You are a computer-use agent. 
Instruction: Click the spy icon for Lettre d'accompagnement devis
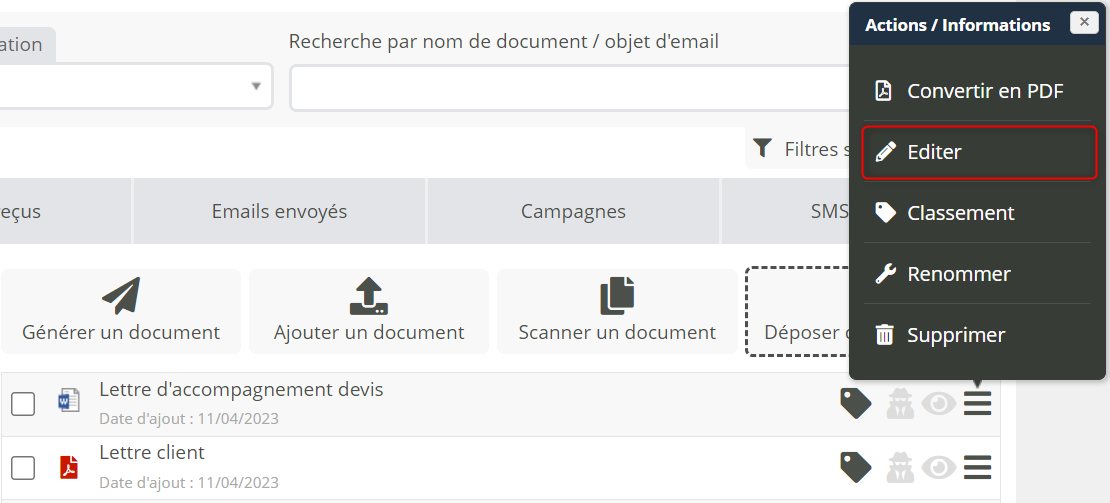pyautogui.click(x=900, y=403)
